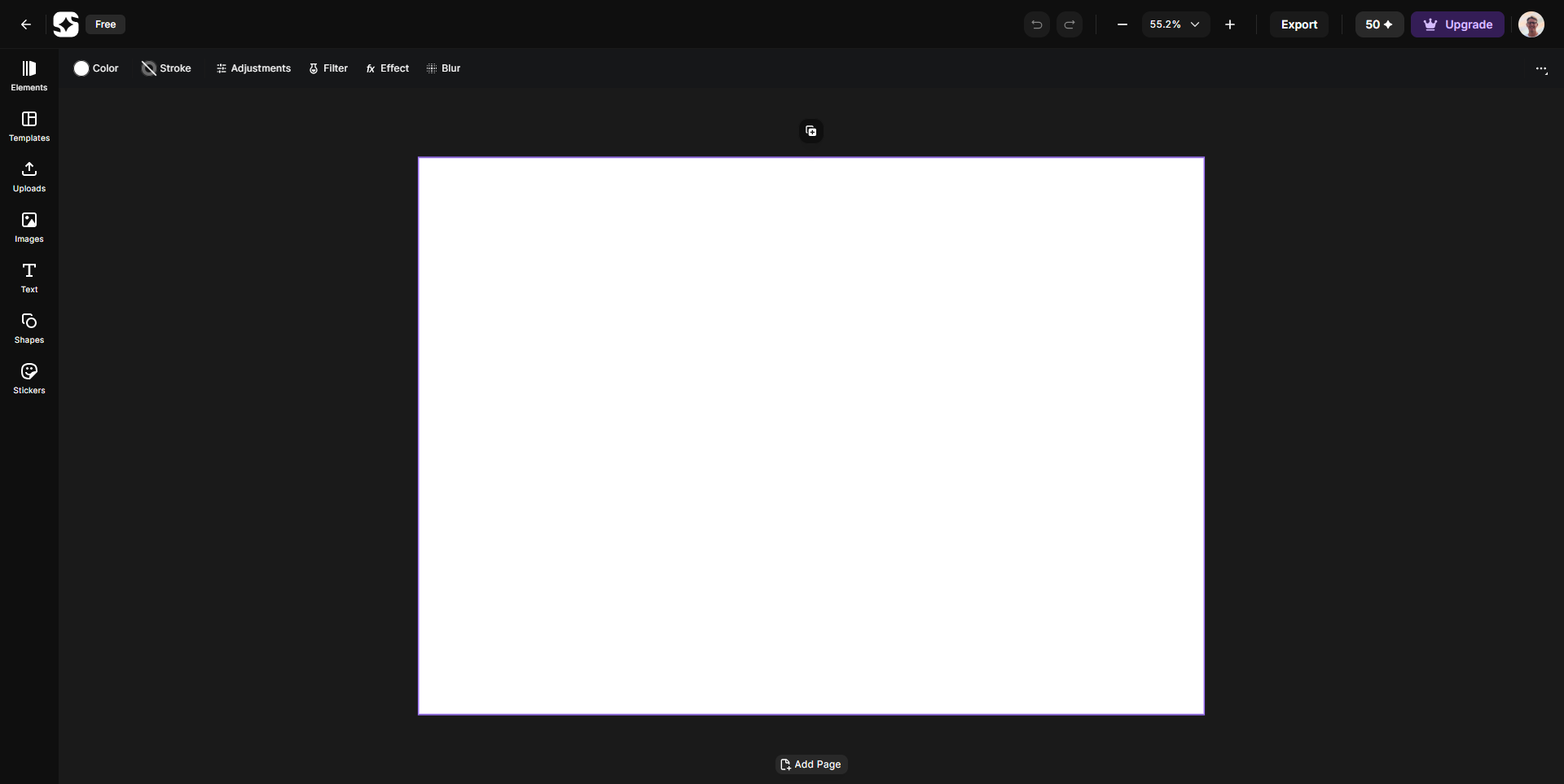Viewport: 1564px width, 784px height.
Task: Click the Free plan badge
Action: click(x=106, y=24)
